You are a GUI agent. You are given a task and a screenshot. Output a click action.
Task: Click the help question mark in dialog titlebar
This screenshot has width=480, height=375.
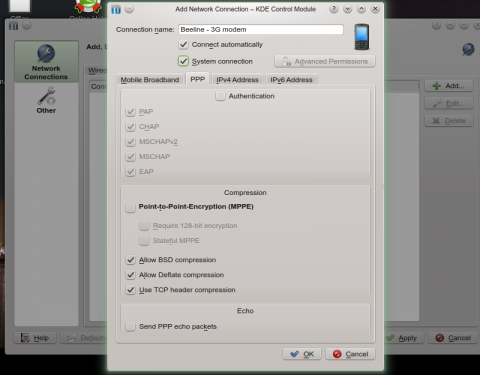tap(333, 9)
